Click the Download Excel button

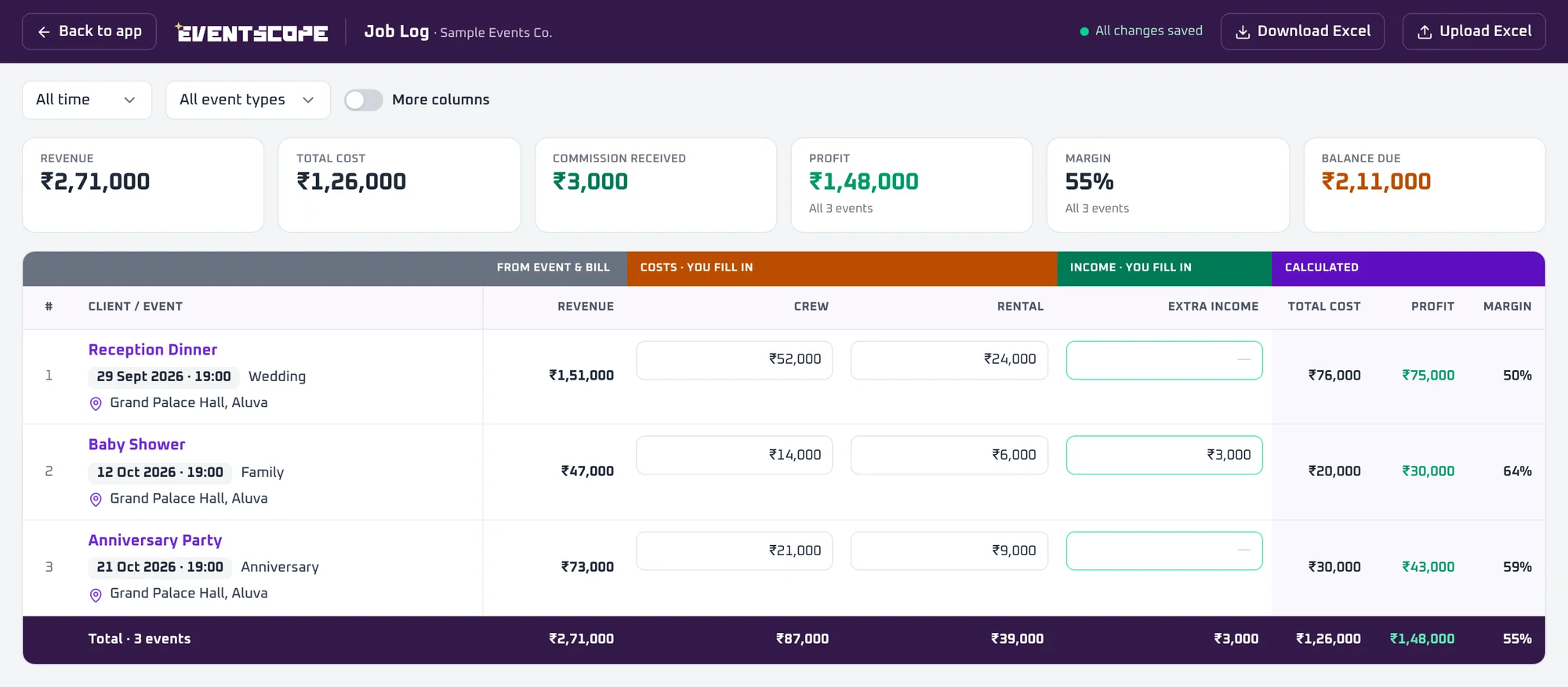[1302, 31]
